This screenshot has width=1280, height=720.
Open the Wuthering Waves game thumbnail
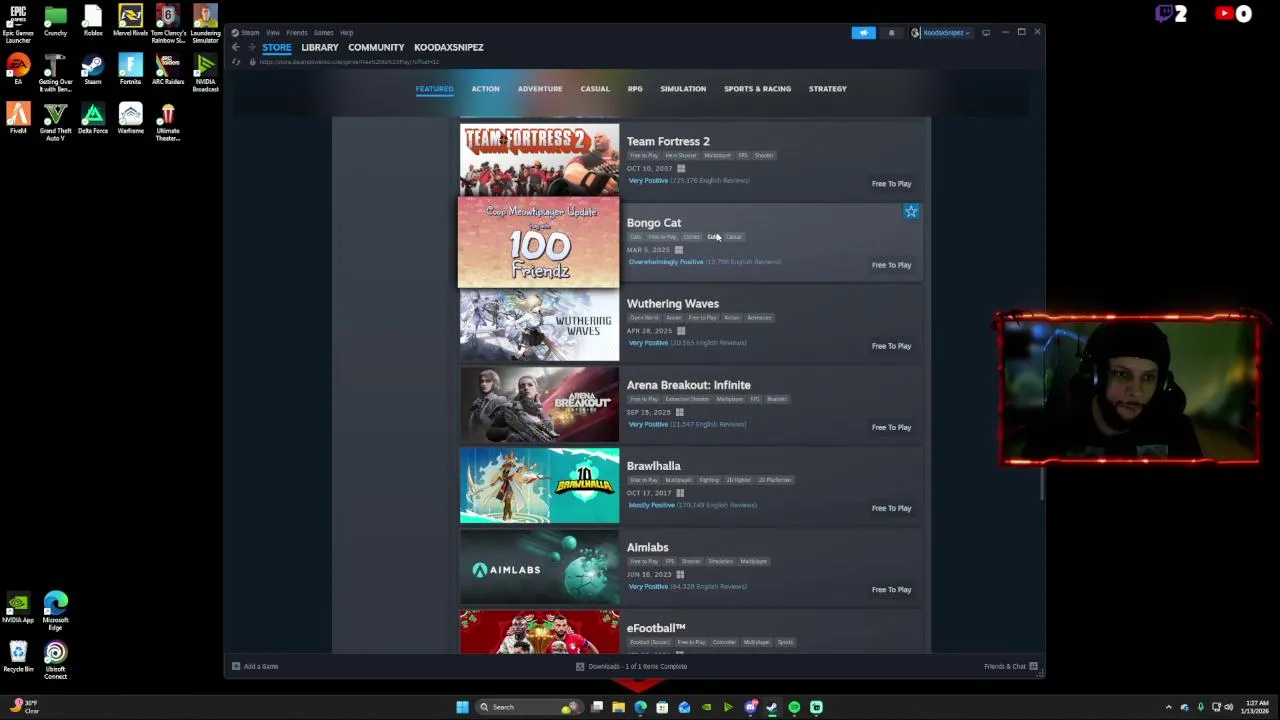click(539, 324)
